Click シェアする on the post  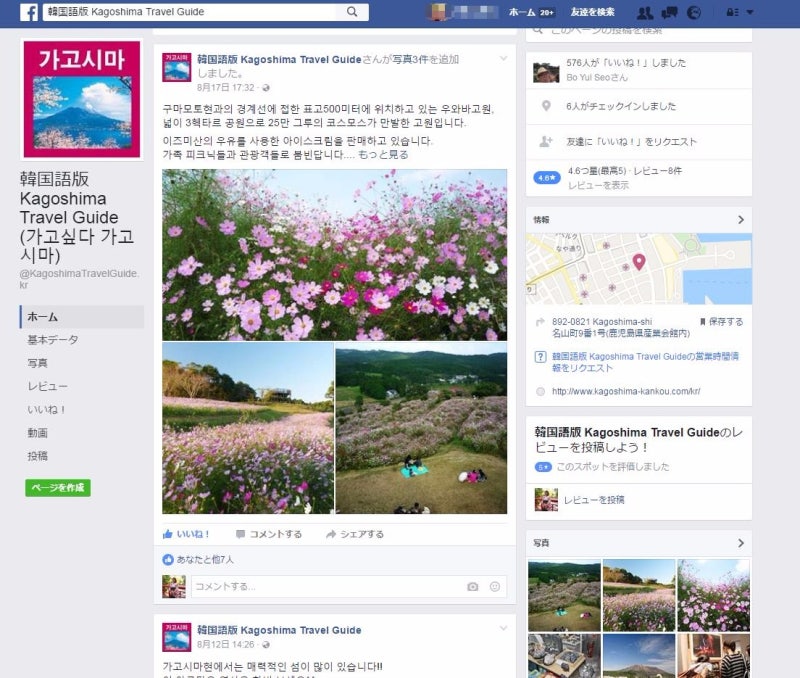point(355,534)
